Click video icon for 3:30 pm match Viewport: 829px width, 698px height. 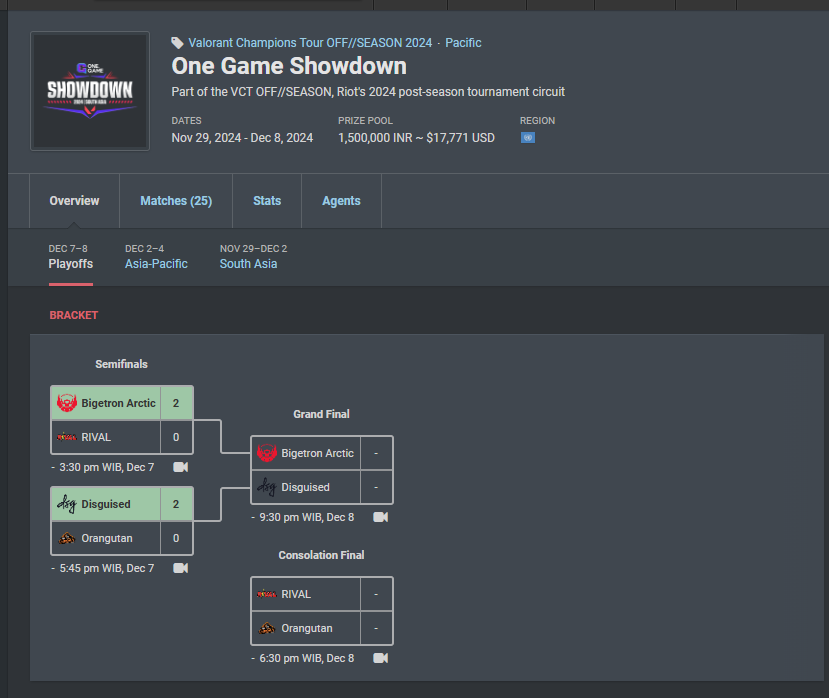point(181,467)
